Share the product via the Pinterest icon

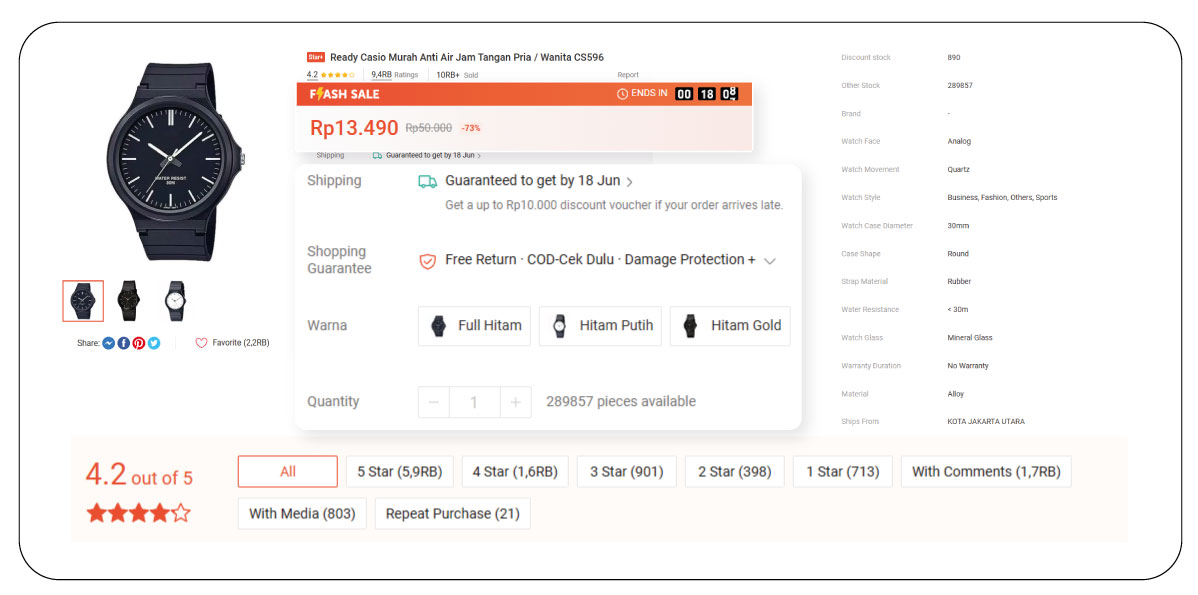point(139,342)
